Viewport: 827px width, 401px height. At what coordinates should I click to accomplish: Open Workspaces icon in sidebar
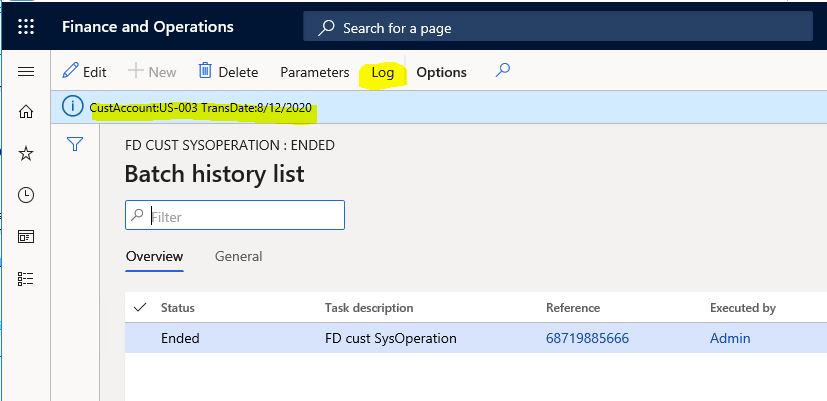pyautogui.click(x=26, y=236)
